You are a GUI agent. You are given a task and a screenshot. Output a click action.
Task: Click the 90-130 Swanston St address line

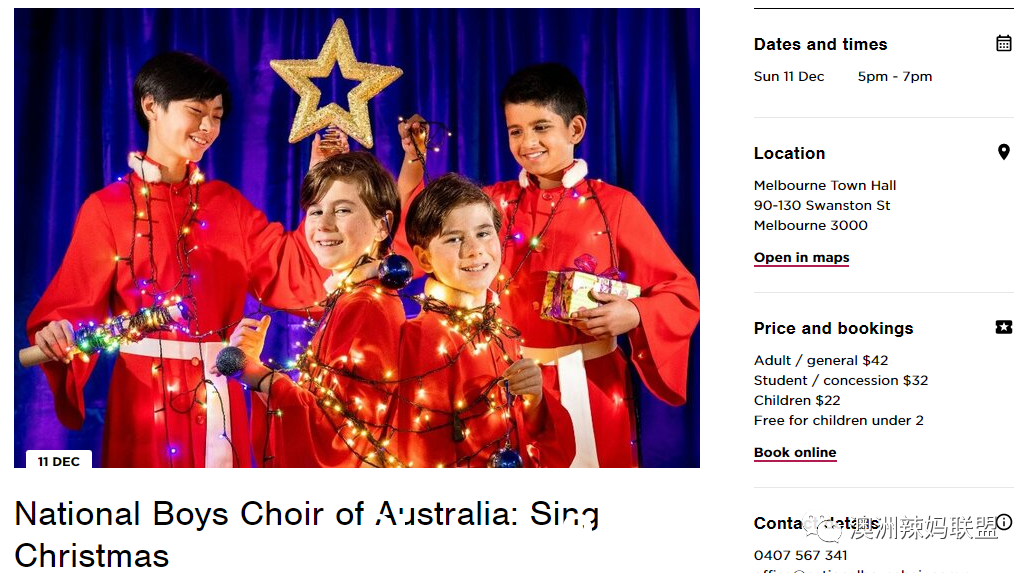tap(821, 205)
